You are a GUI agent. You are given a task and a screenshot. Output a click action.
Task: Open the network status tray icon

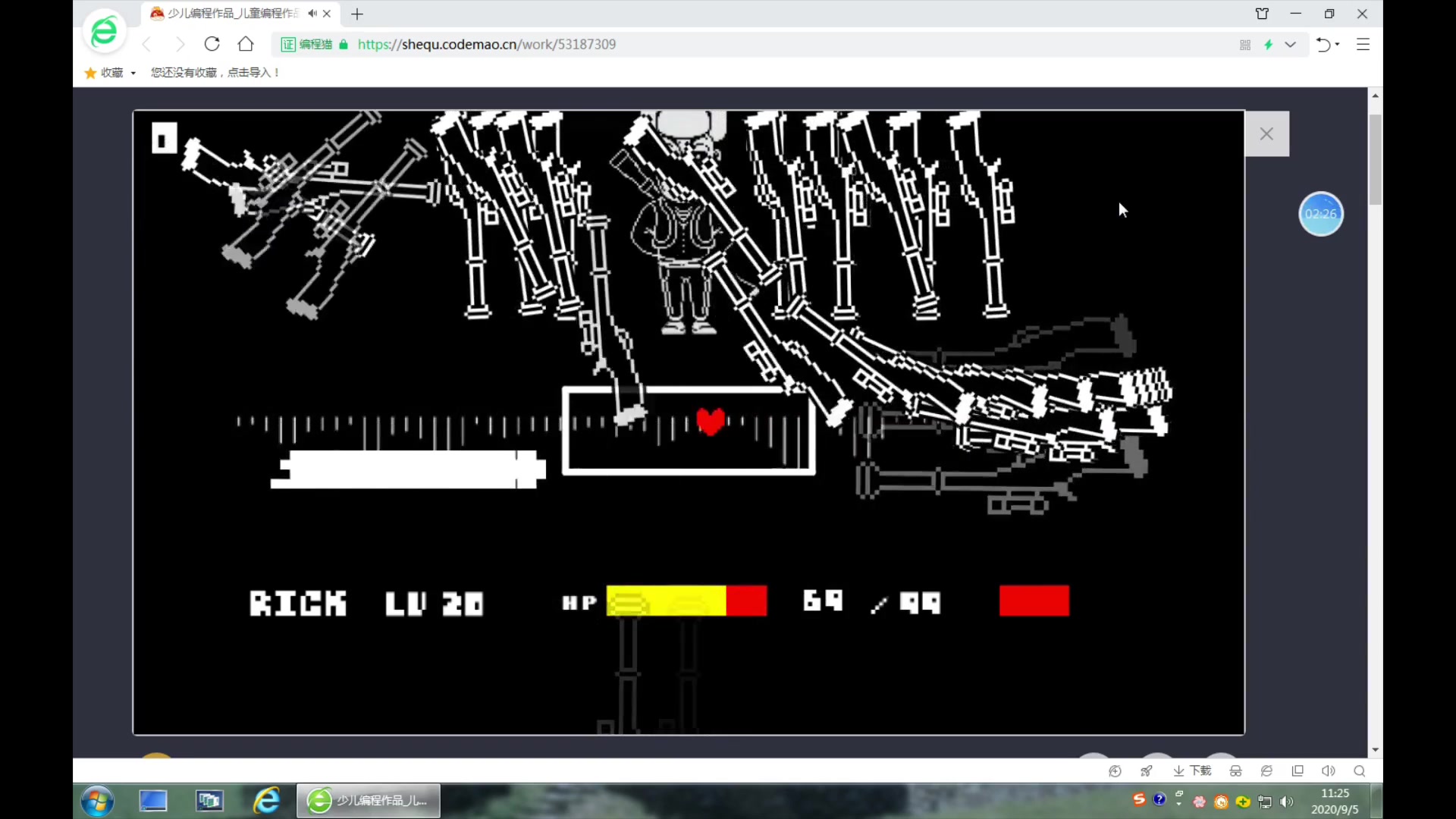(1265, 802)
